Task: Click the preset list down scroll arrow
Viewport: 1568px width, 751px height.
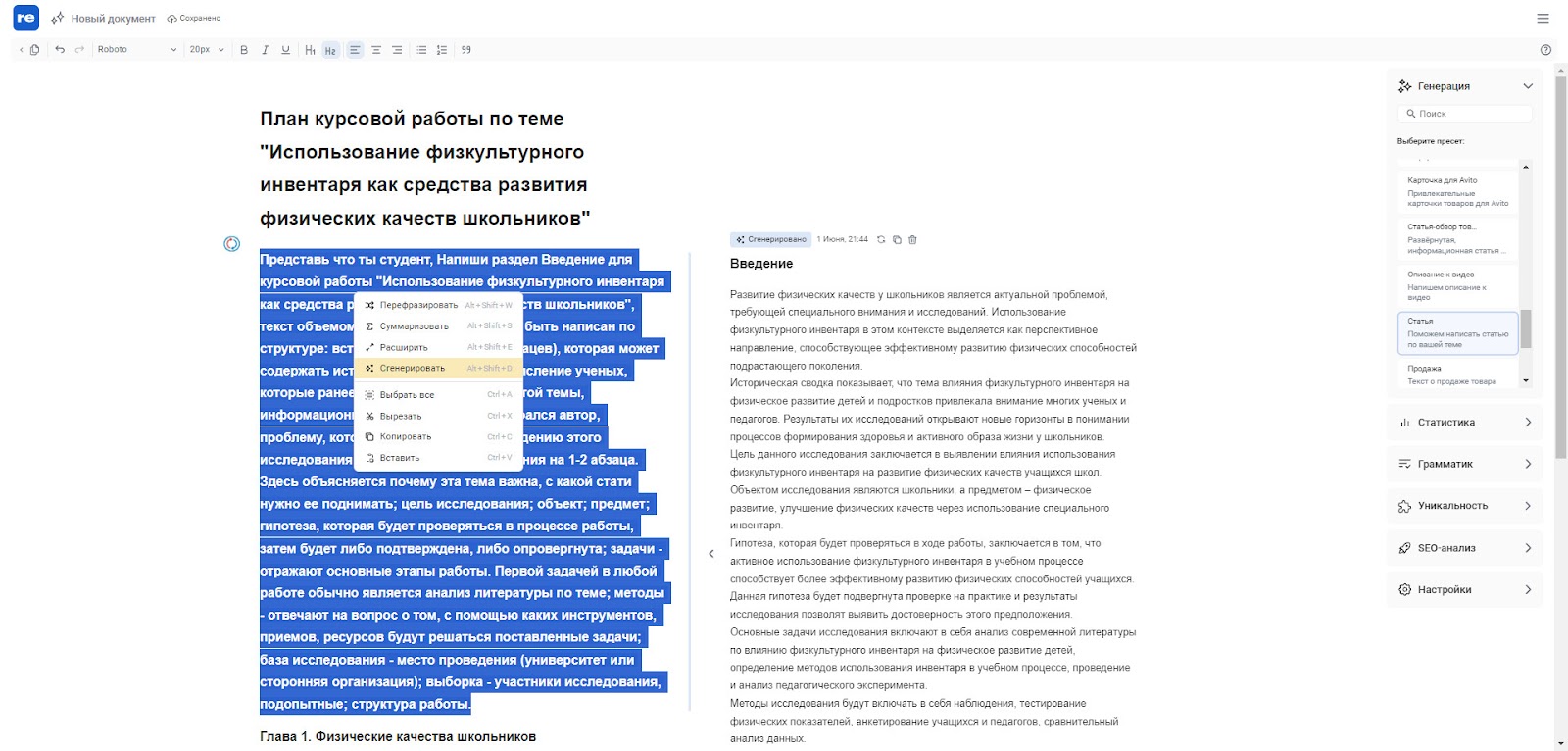Action: click(1526, 380)
